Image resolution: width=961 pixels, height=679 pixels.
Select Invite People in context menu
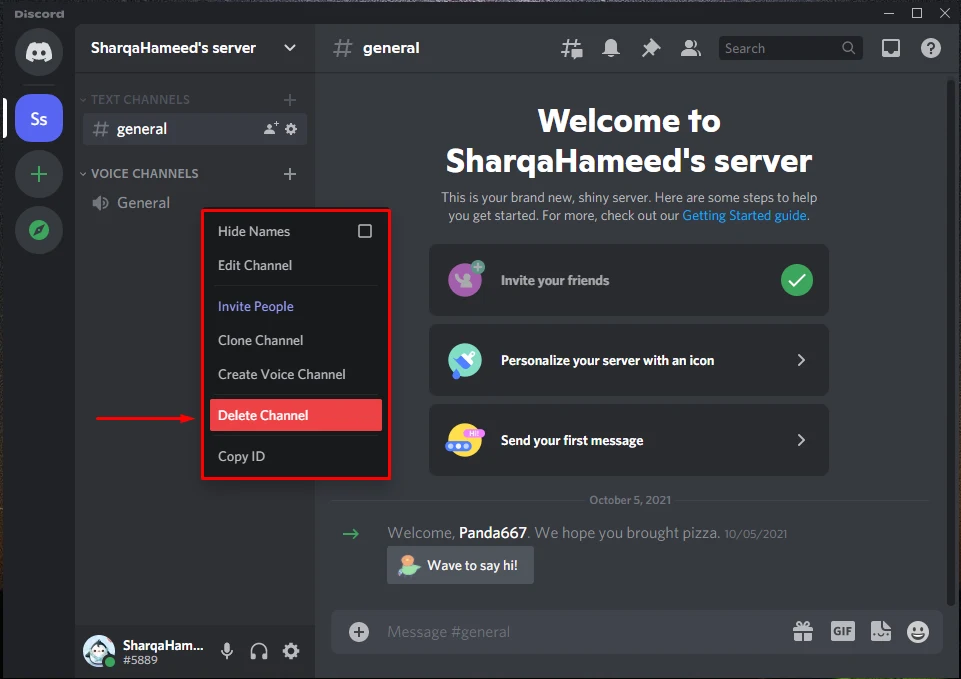295,306
